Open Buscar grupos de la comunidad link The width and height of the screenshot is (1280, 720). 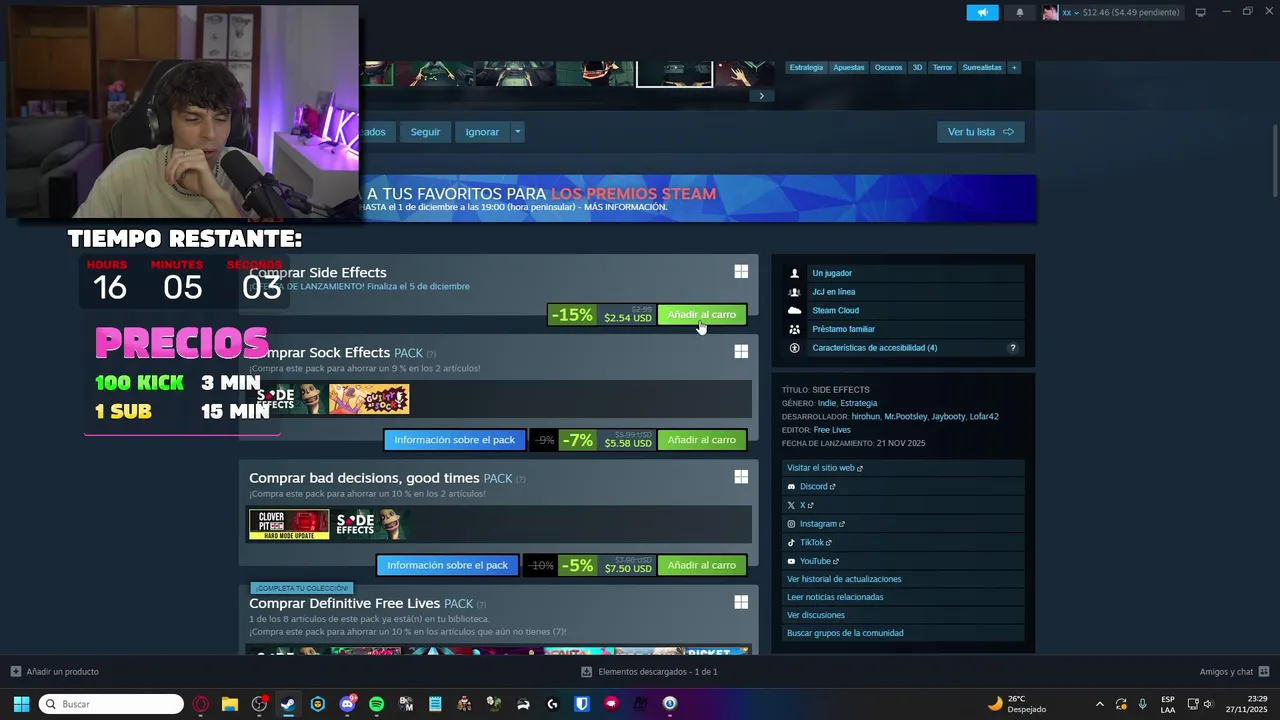pyautogui.click(x=845, y=633)
